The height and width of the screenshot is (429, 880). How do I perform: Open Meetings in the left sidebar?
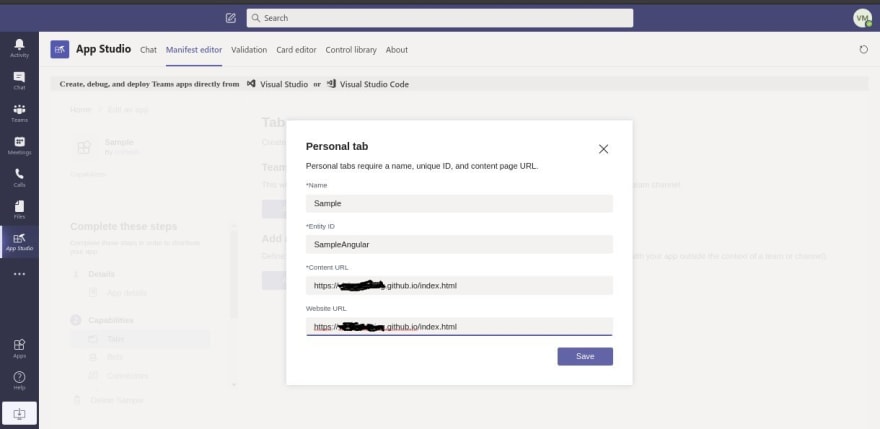(19, 145)
